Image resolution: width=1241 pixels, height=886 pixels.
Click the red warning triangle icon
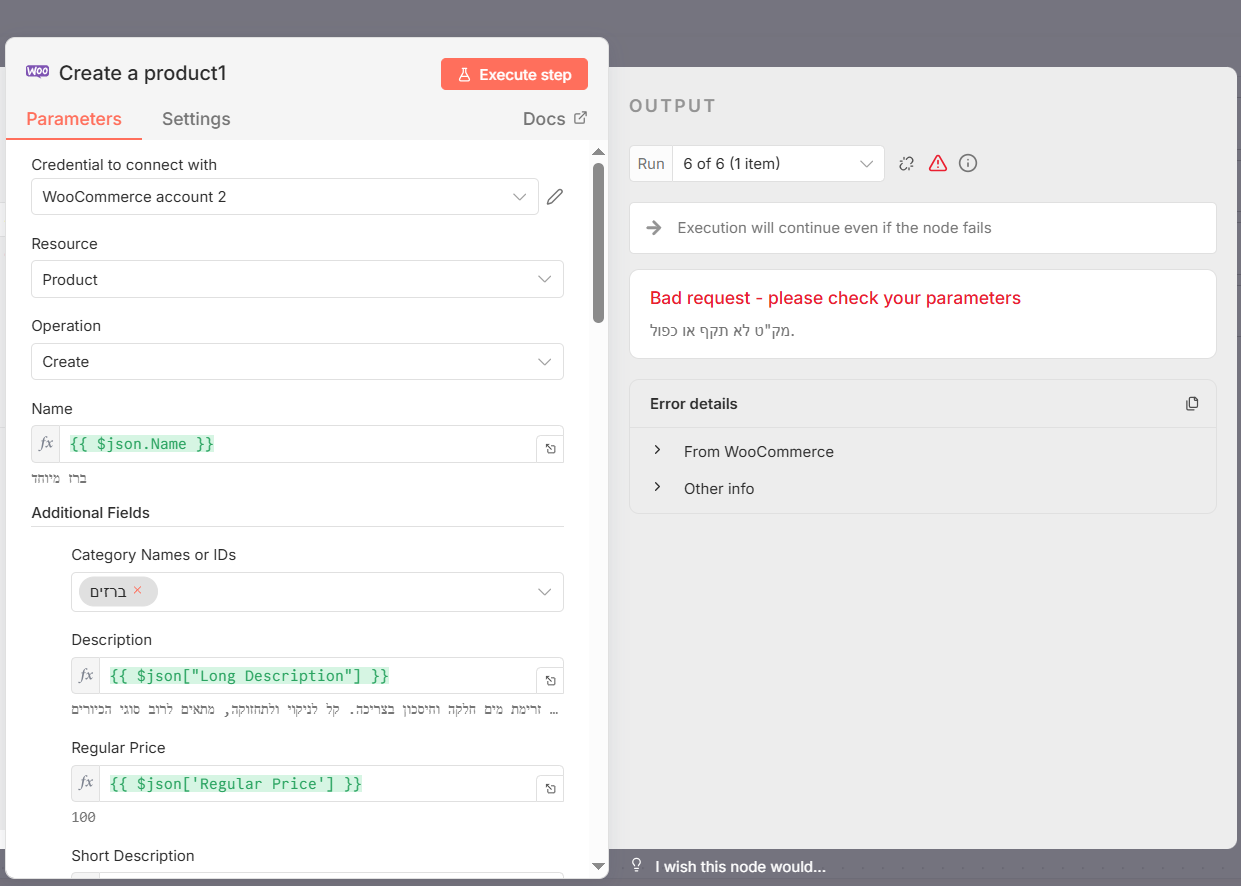point(937,163)
